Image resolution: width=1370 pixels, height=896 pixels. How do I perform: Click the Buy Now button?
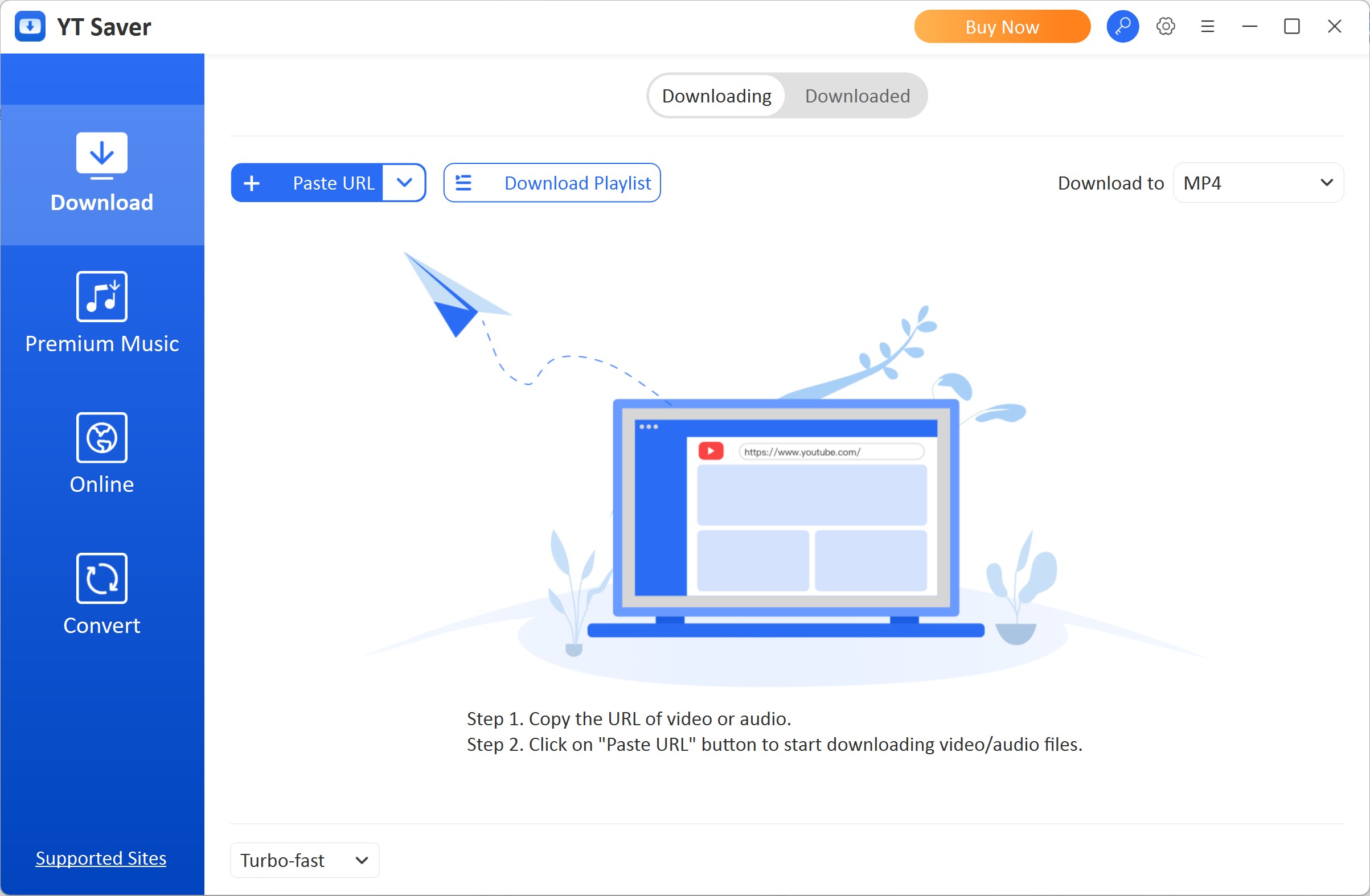coord(1002,27)
